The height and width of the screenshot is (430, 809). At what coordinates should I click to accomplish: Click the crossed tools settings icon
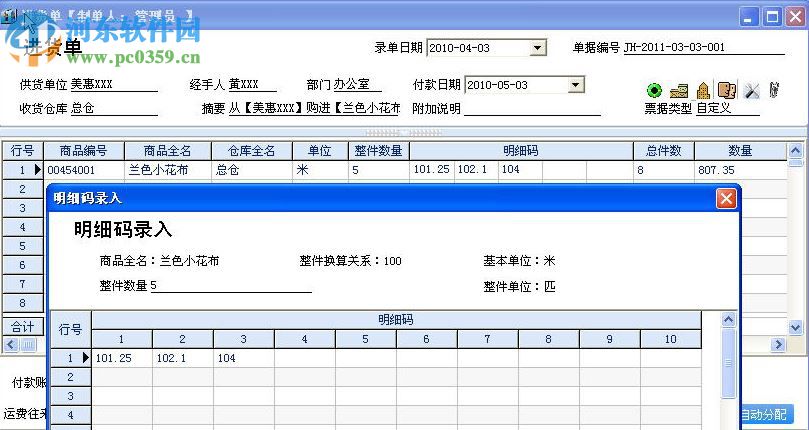752,91
